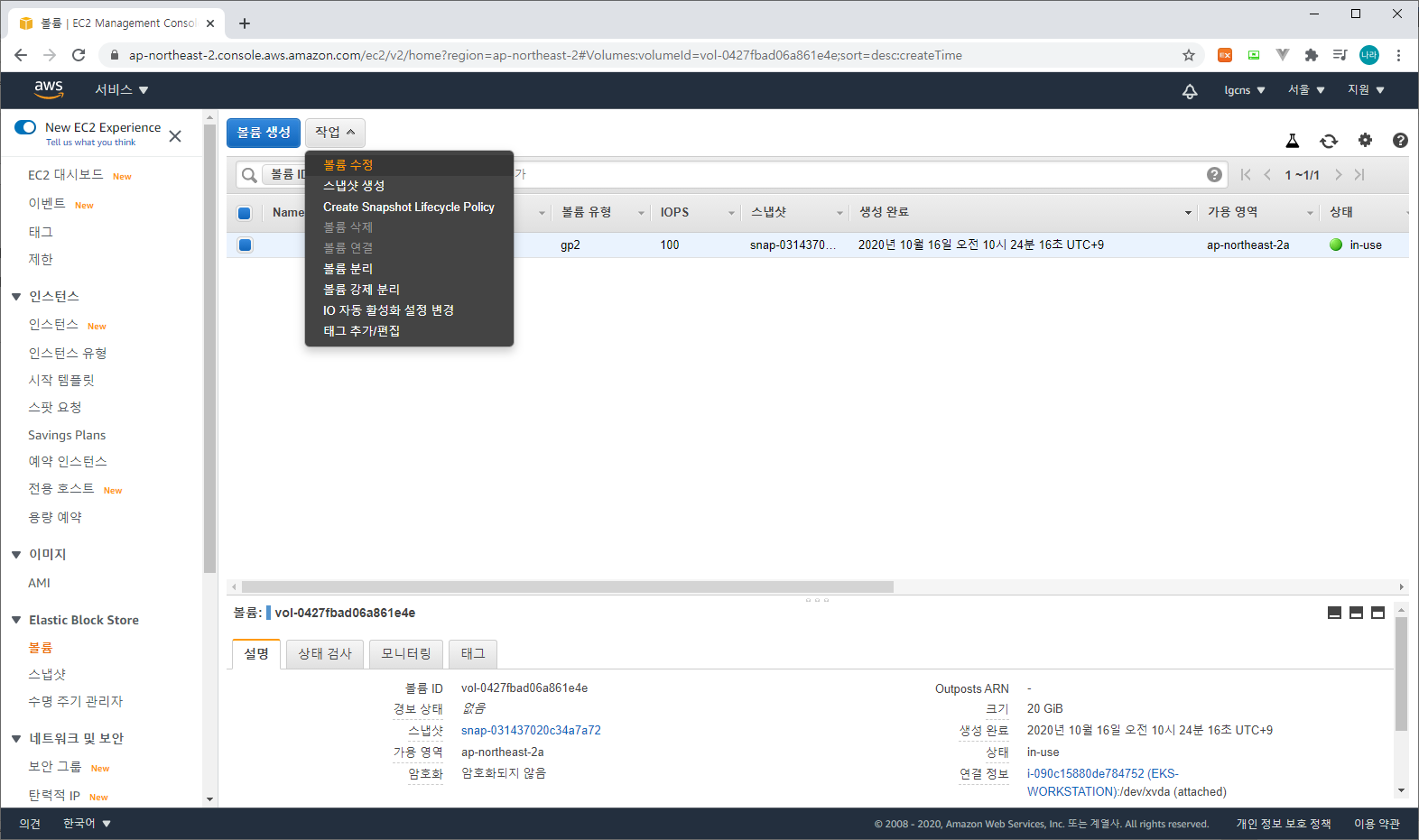The height and width of the screenshot is (840, 1419).
Task: Collapse the 인스턴스 sidebar section
Action: tap(16, 297)
